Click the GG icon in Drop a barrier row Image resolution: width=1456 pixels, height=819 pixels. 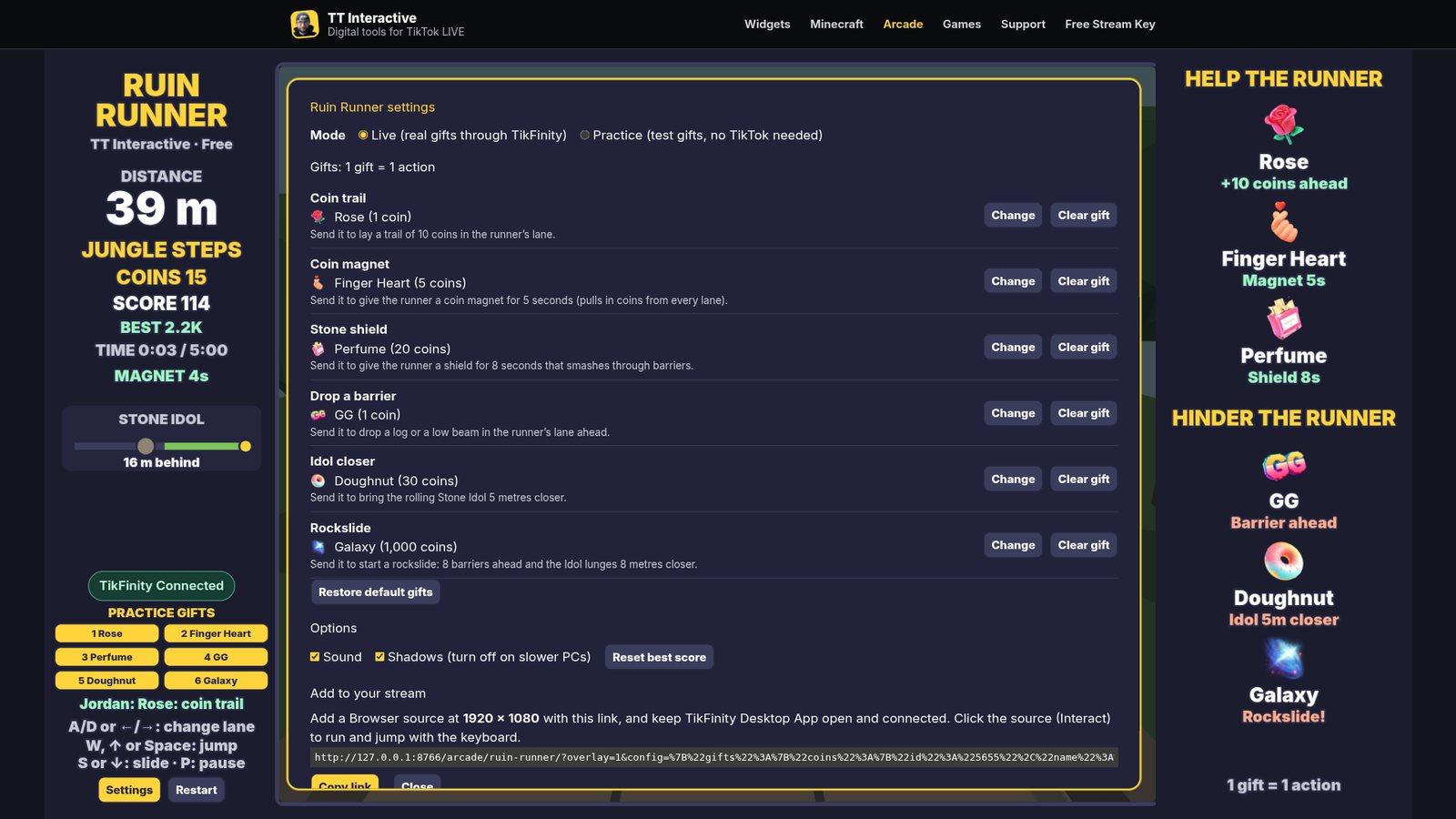(x=318, y=415)
